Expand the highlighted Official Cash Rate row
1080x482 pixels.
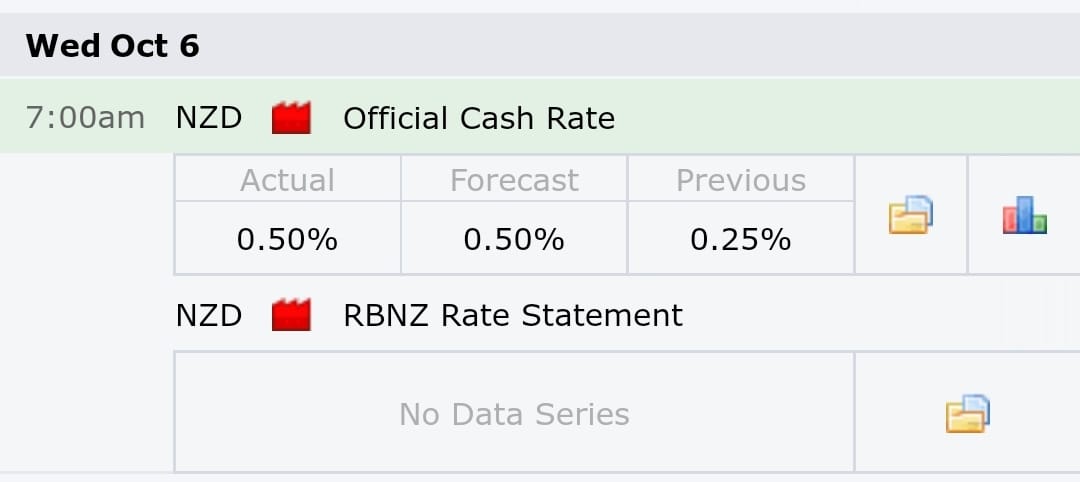tap(540, 116)
